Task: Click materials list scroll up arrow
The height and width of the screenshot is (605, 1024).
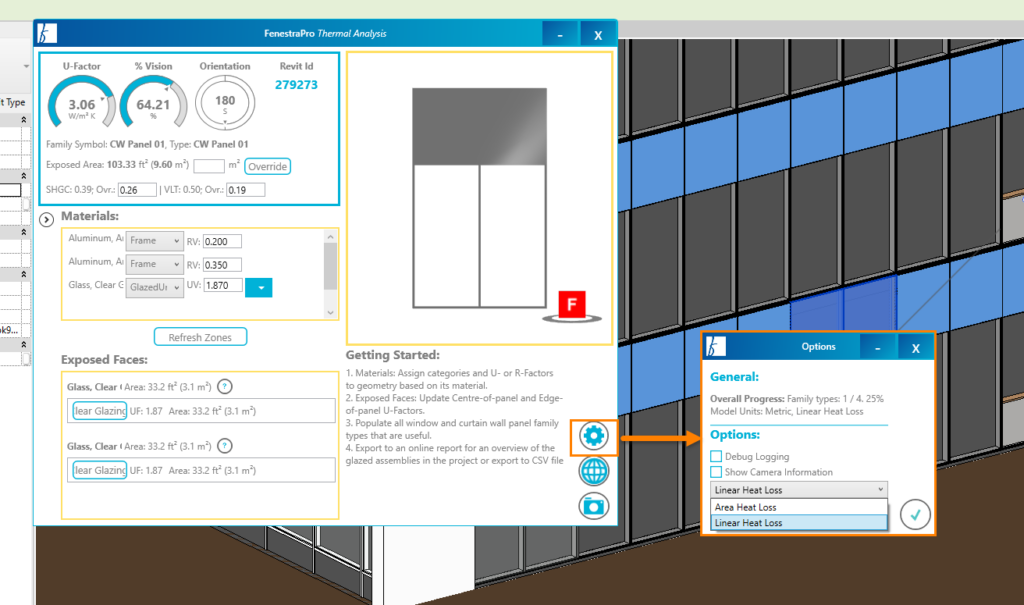Action: pyautogui.click(x=330, y=237)
